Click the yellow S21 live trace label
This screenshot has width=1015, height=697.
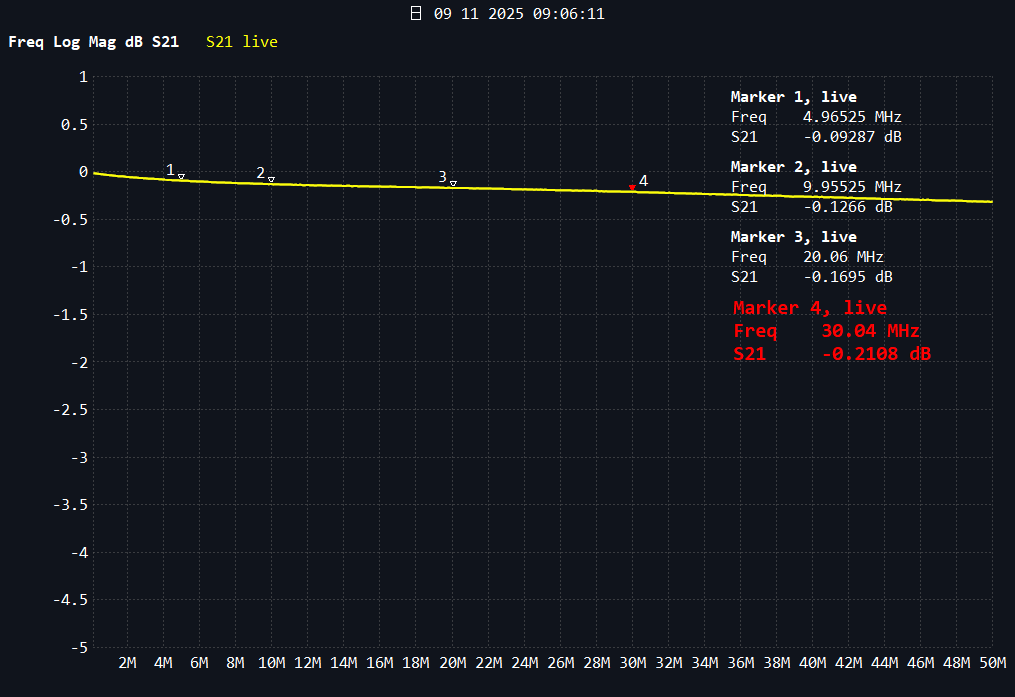(x=242, y=42)
